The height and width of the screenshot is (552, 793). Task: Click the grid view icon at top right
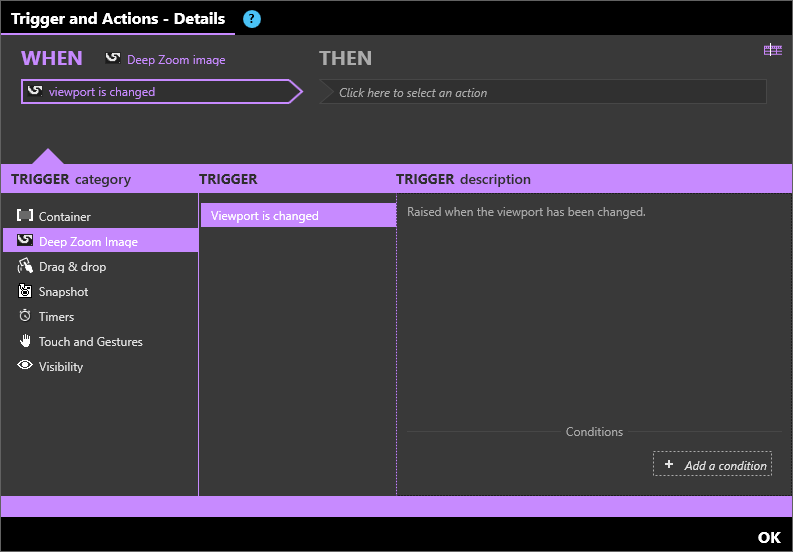pos(772,50)
